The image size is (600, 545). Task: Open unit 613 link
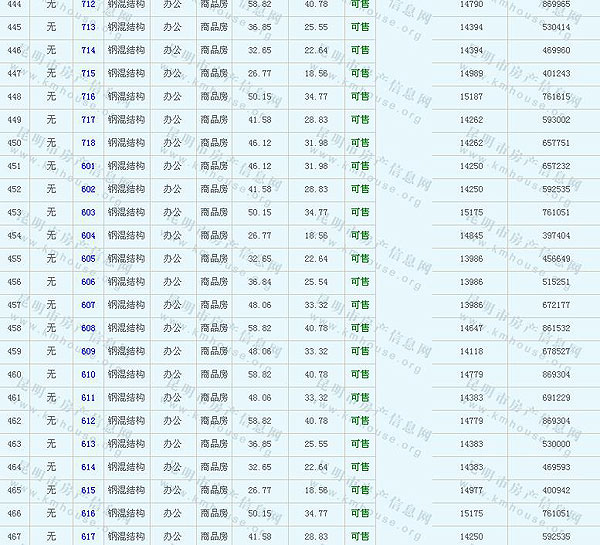point(88,444)
